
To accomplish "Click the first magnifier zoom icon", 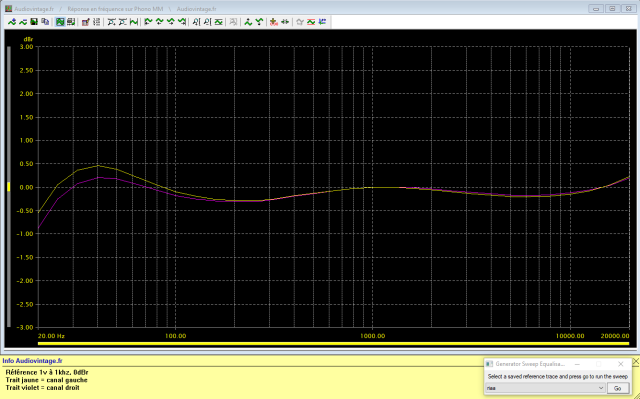I will [x=196, y=22].
